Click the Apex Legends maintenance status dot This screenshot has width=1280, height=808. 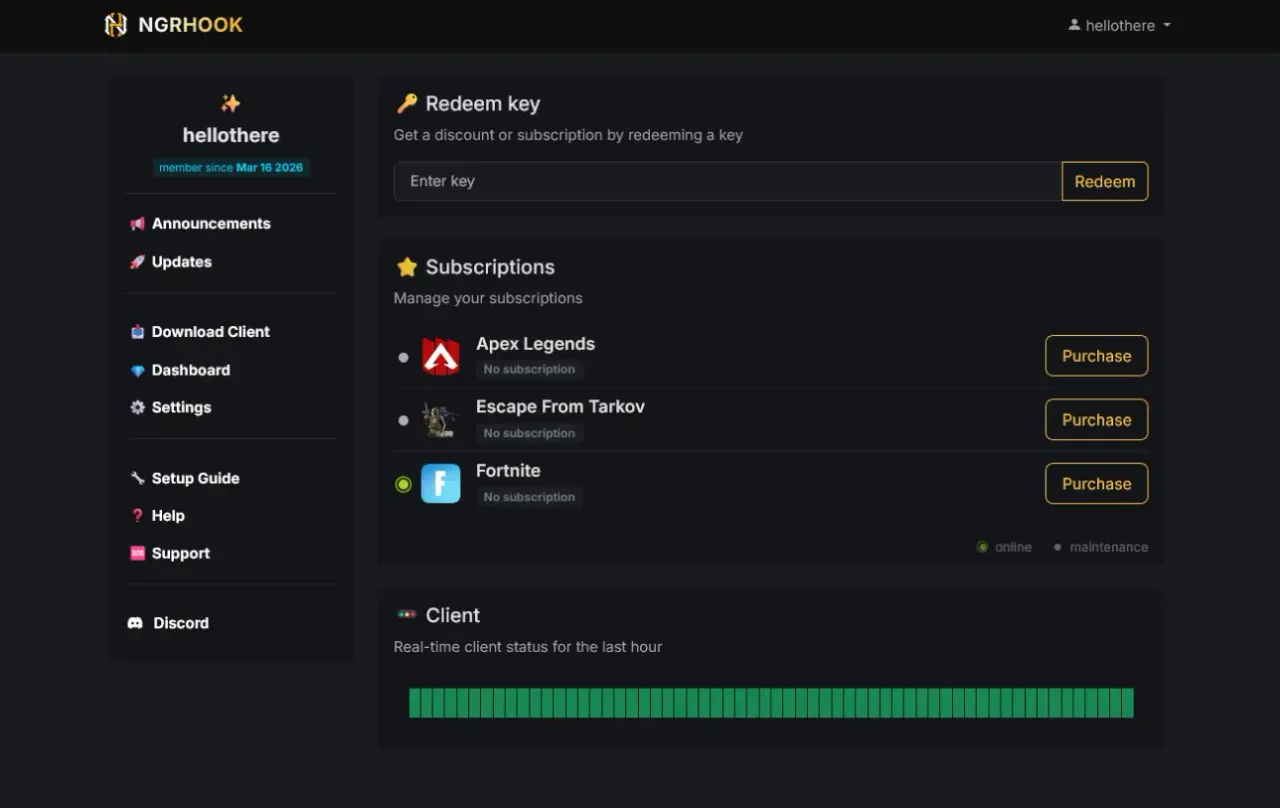[x=403, y=357]
